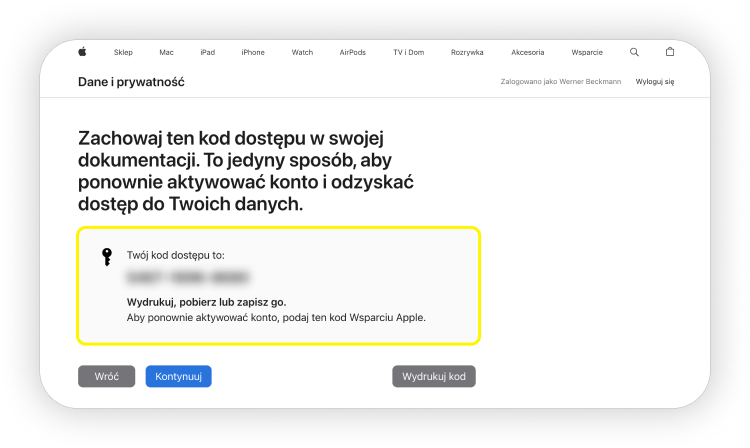The image size is (750, 448).
Task: Click 'Twój kod dostępu to:' label
Action: coord(176,255)
